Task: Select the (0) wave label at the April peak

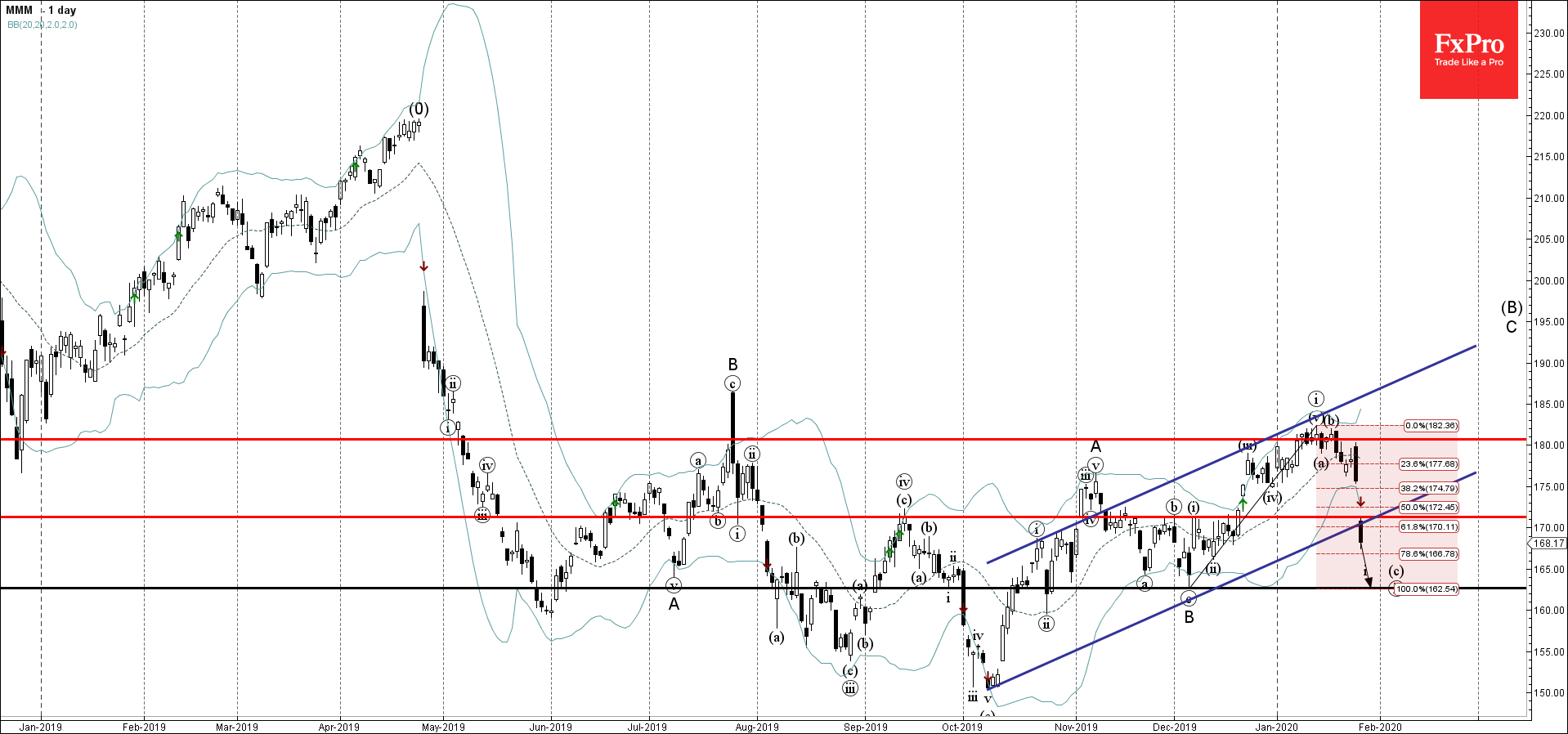Action: 419,109
